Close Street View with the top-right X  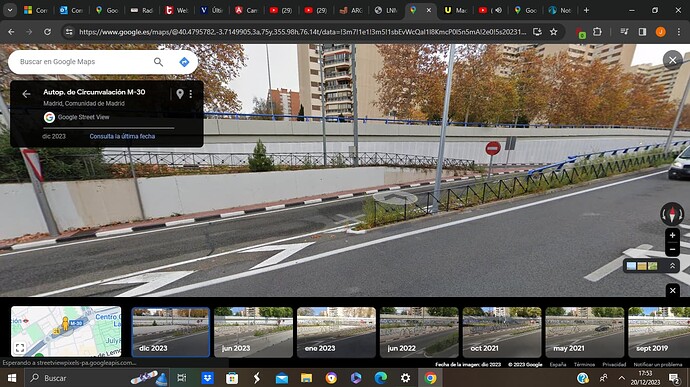(x=672, y=60)
